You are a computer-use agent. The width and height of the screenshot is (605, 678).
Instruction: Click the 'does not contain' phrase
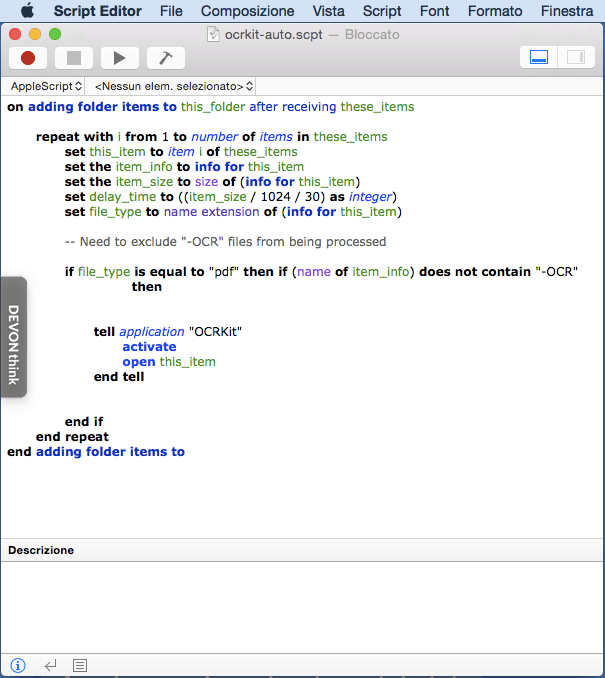coord(475,272)
